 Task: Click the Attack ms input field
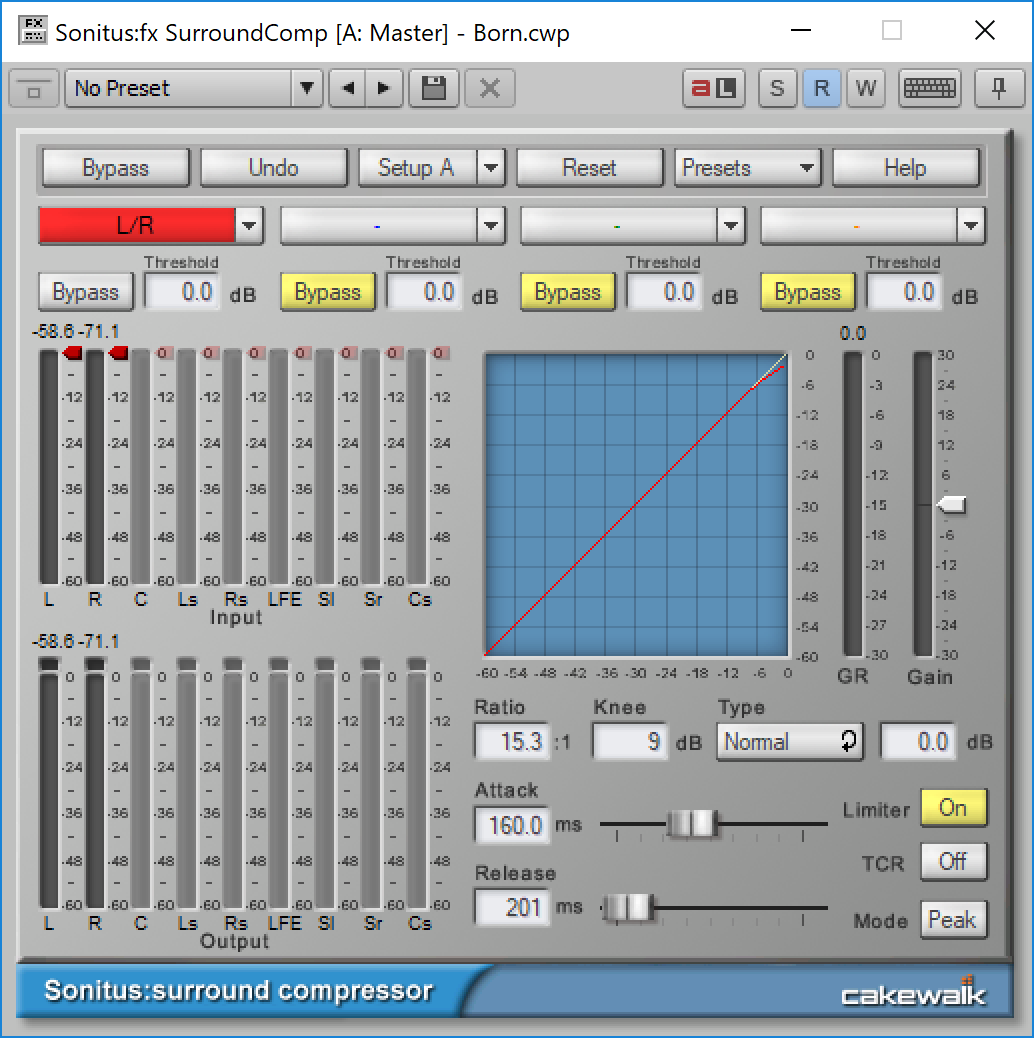(x=512, y=824)
